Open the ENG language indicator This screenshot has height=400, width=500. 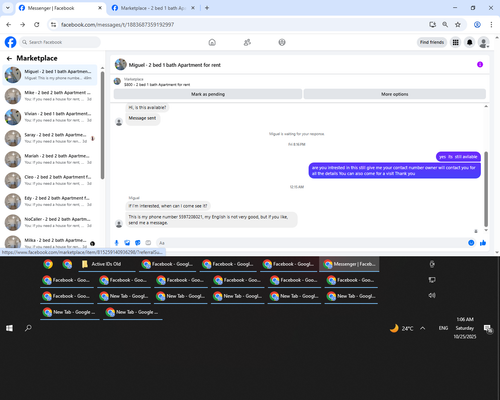pyautogui.click(x=443, y=328)
